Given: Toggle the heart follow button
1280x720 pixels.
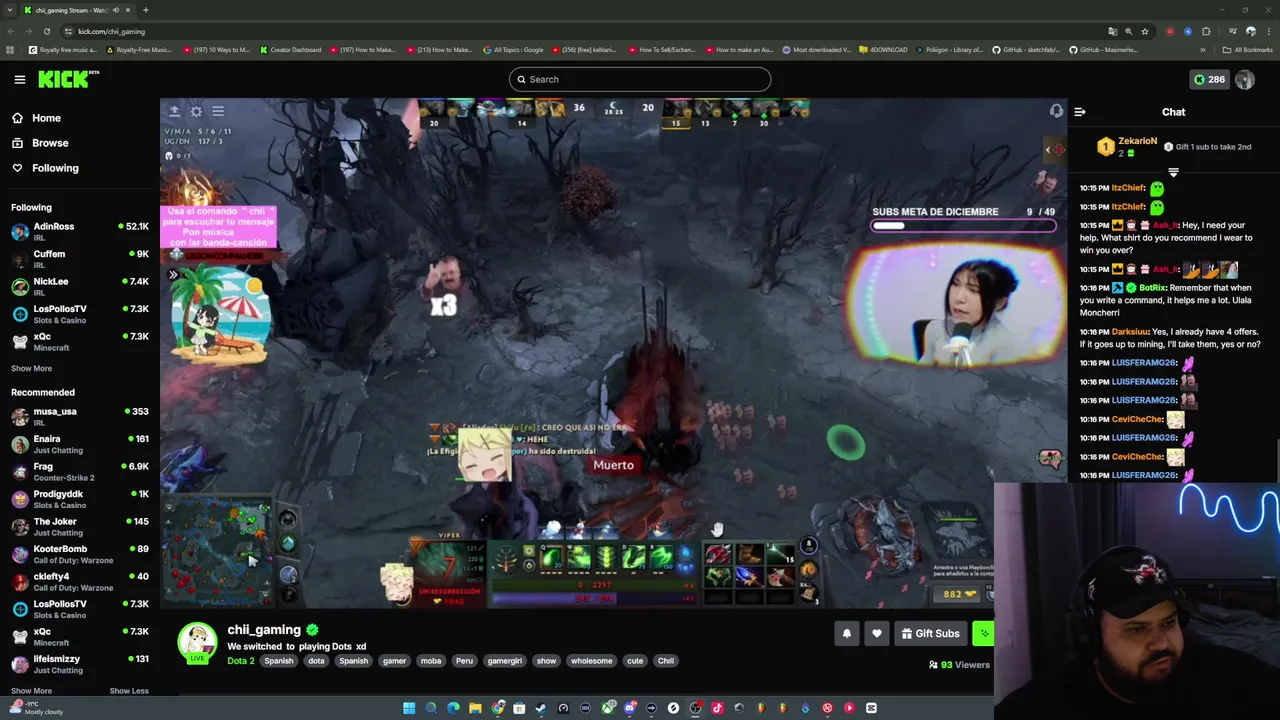Looking at the screenshot, I should pos(876,633).
